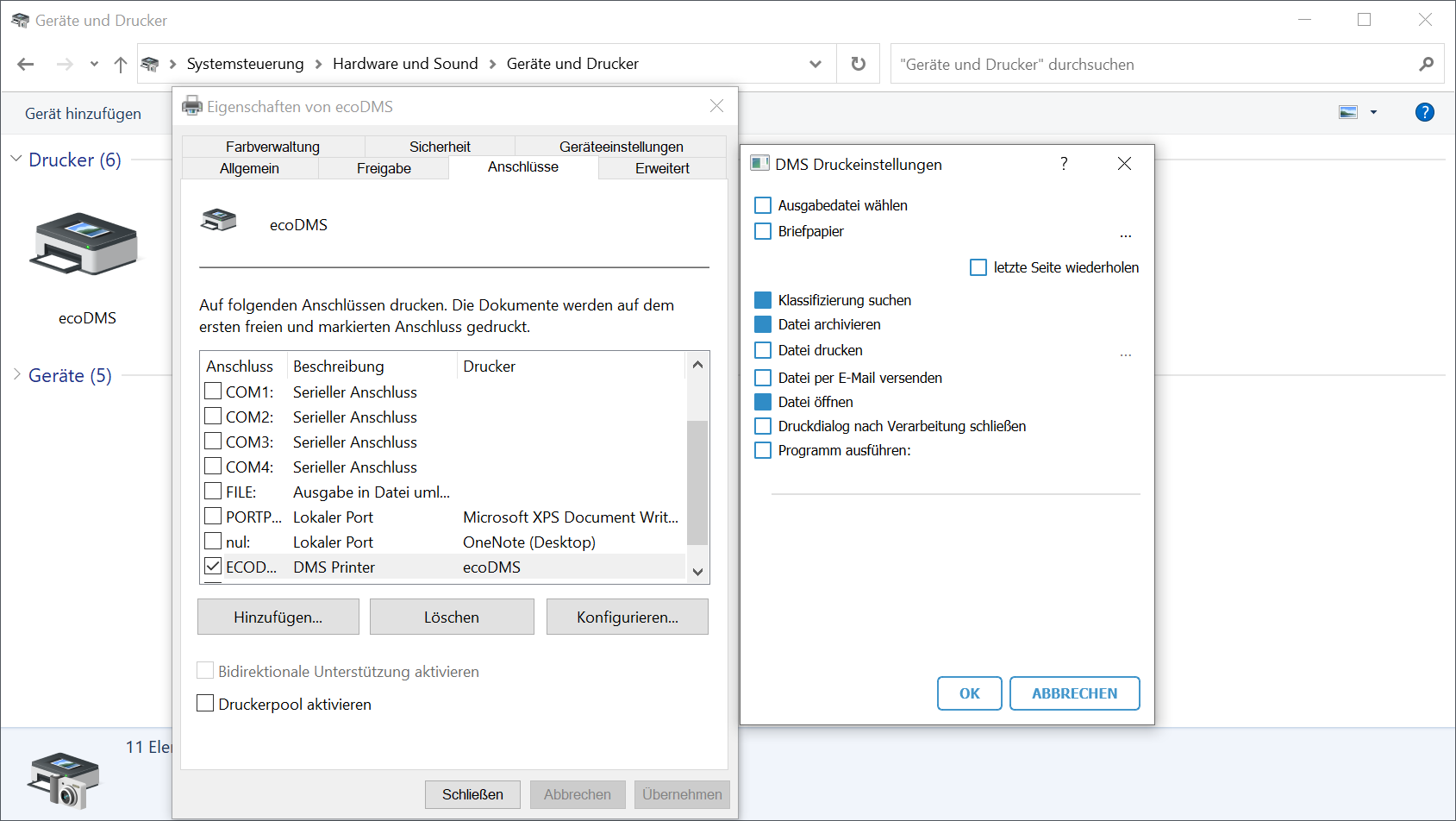Viewport: 1456px width, 821px height.
Task: Enable Datei drucken checkbox
Action: point(763,350)
